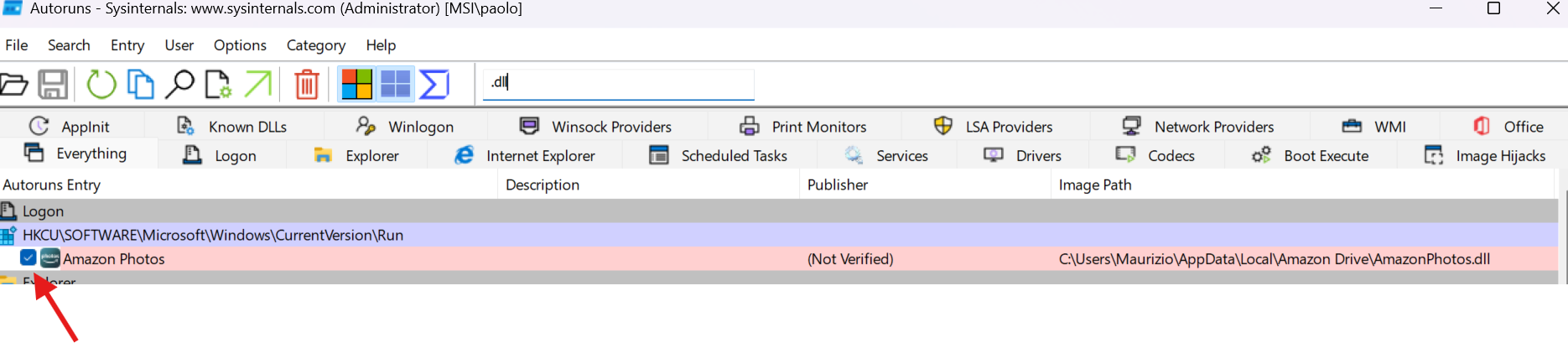Viewport: 1568px width, 343px height.
Task: Open the Search menu
Action: coord(69,45)
